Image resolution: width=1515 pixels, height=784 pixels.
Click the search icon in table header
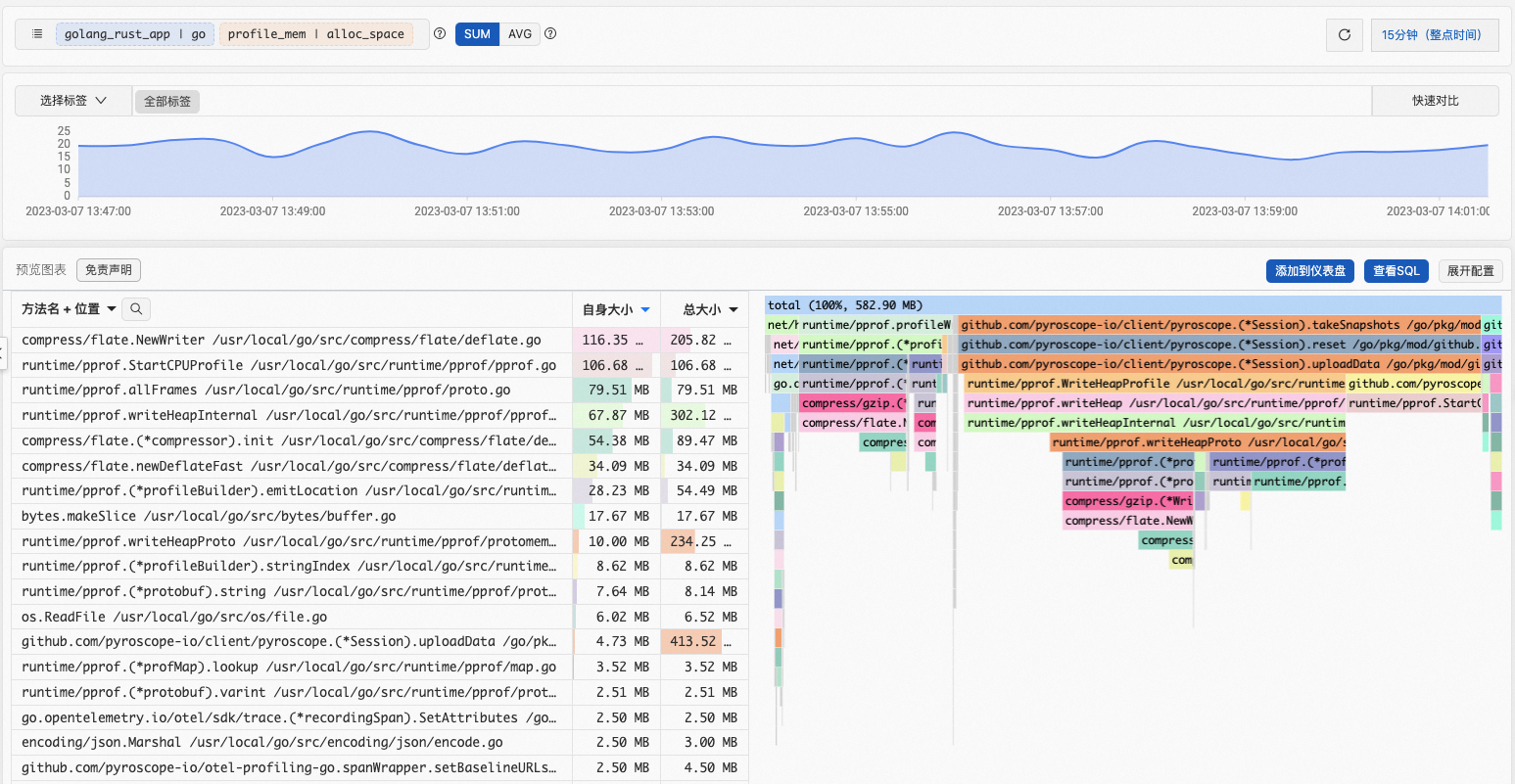[x=136, y=309]
